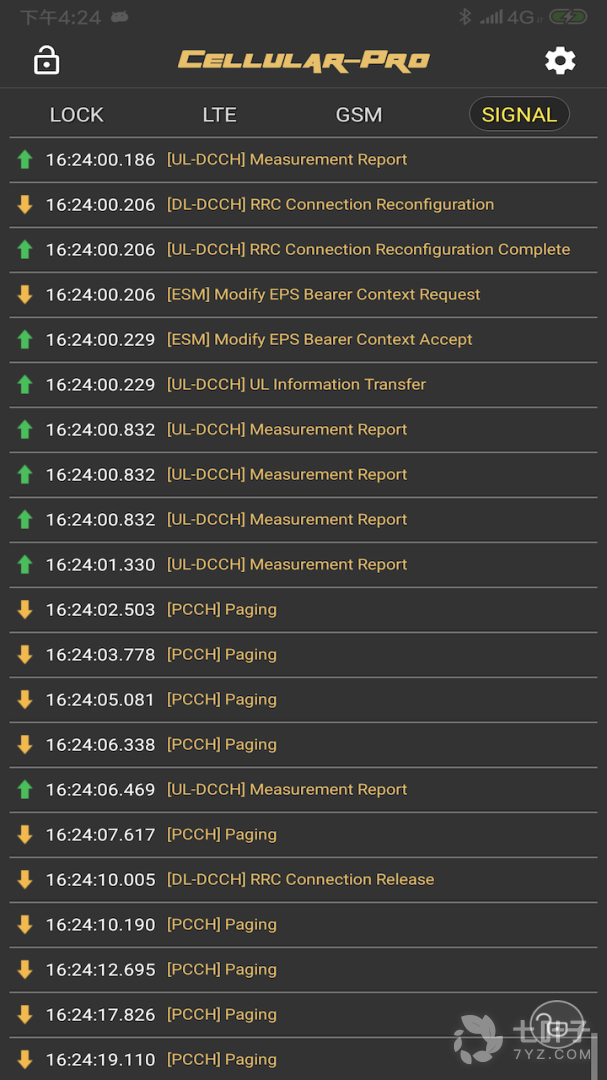
Task: Select the UL Information Transfer message
Action: point(296,385)
